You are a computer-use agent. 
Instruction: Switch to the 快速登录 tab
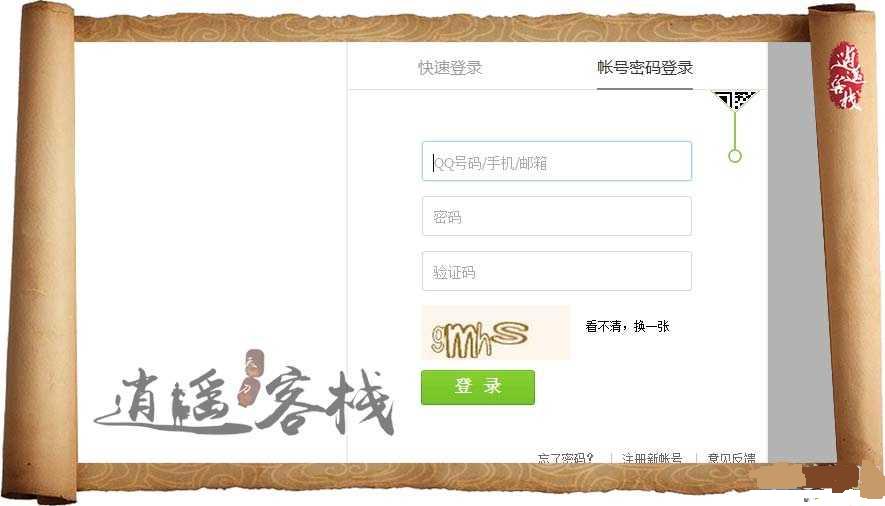point(450,68)
